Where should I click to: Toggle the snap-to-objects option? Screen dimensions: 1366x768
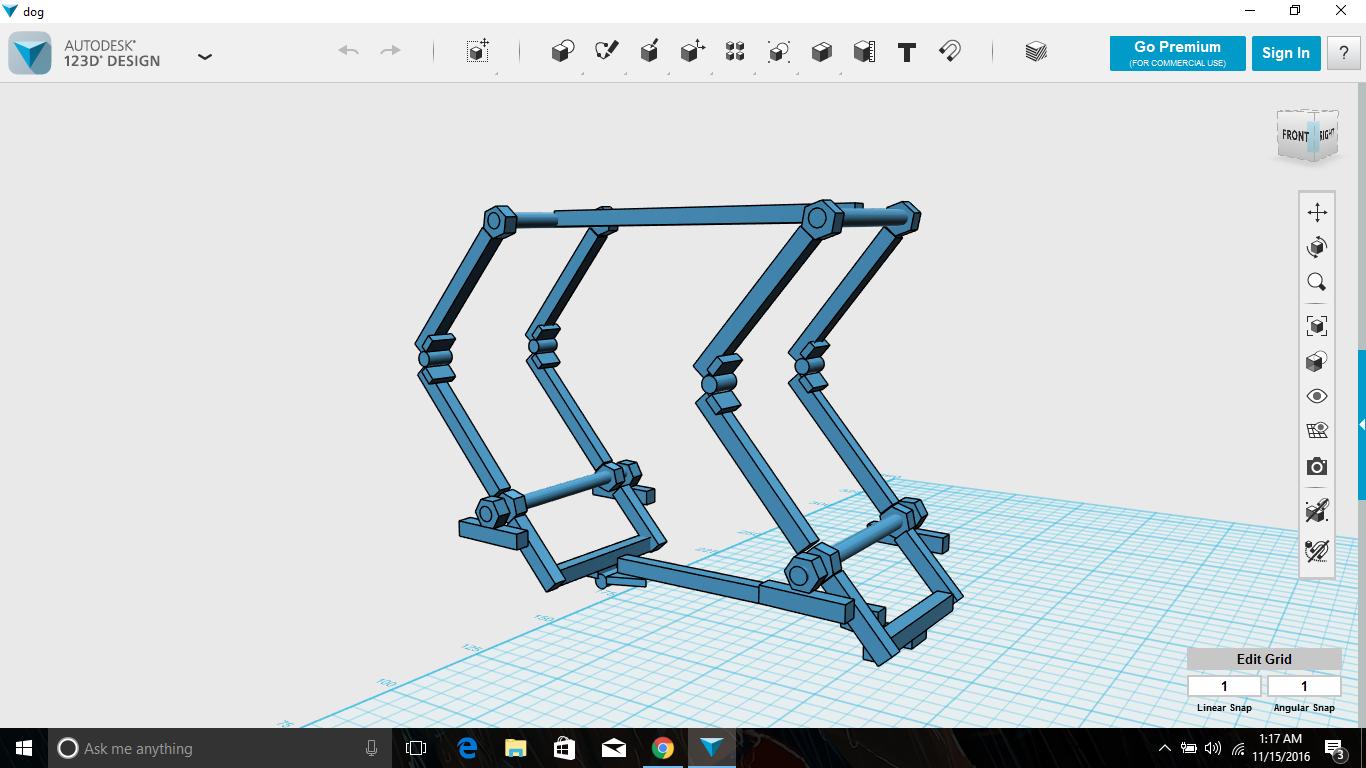pyautogui.click(x=1317, y=511)
